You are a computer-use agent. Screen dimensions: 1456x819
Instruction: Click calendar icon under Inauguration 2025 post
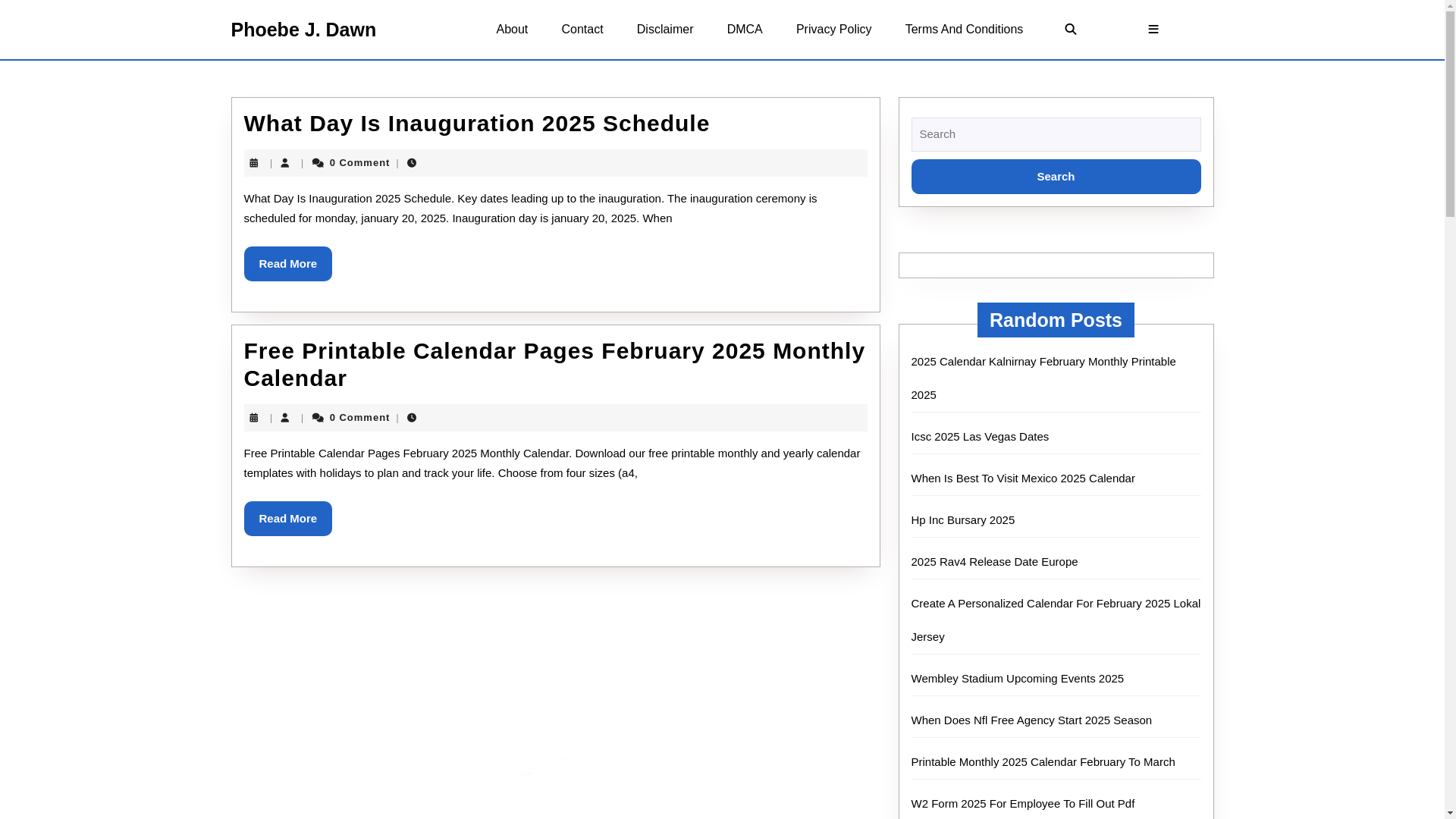coord(254,163)
